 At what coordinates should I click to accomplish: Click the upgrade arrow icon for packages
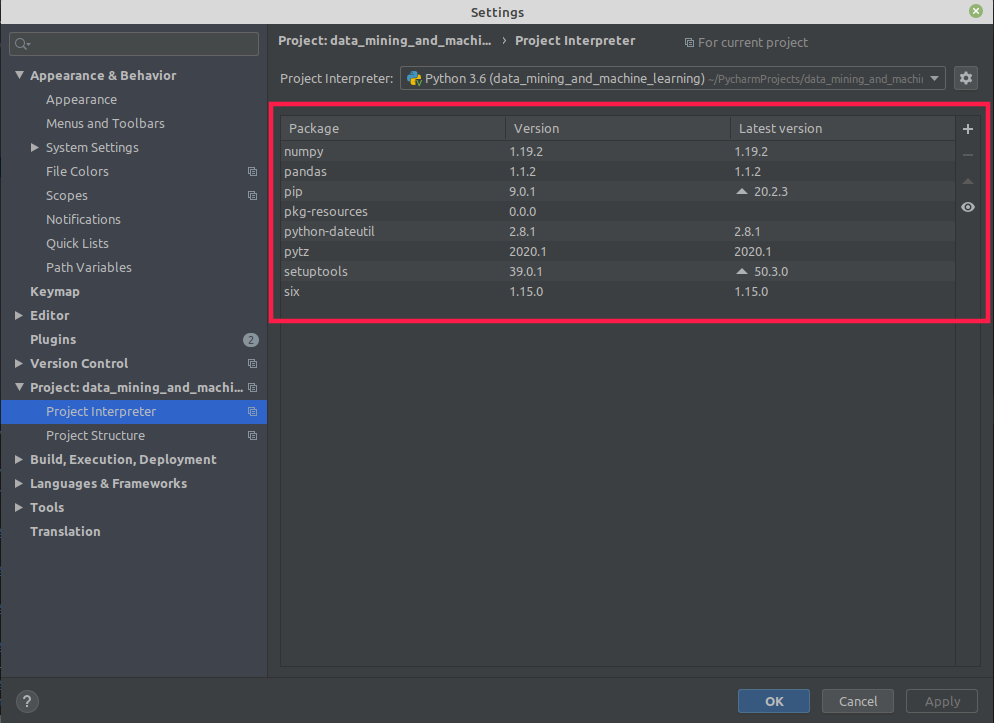pos(967,181)
